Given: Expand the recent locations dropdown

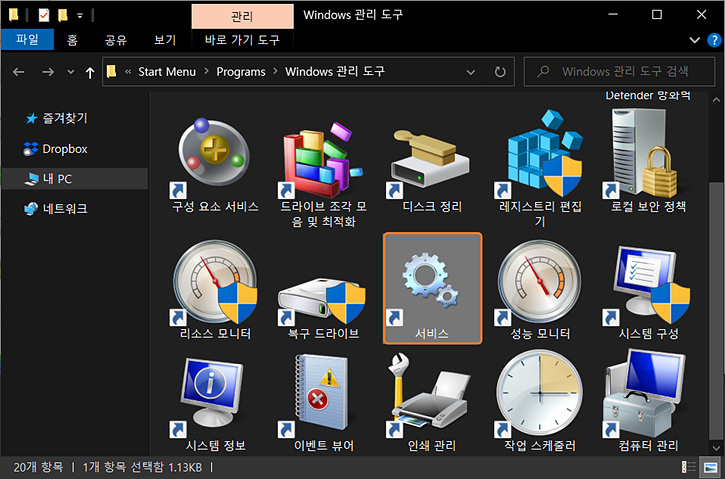Looking at the screenshot, I should point(70,72).
